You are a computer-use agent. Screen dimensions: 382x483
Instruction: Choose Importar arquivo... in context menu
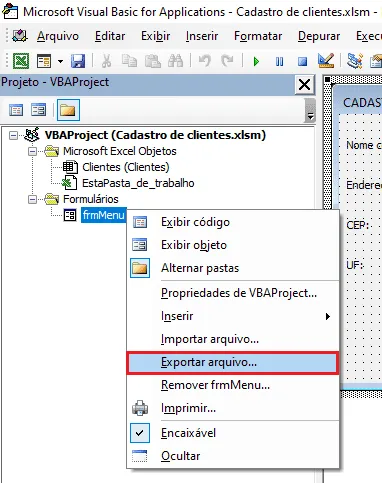[x=233, y=339]
